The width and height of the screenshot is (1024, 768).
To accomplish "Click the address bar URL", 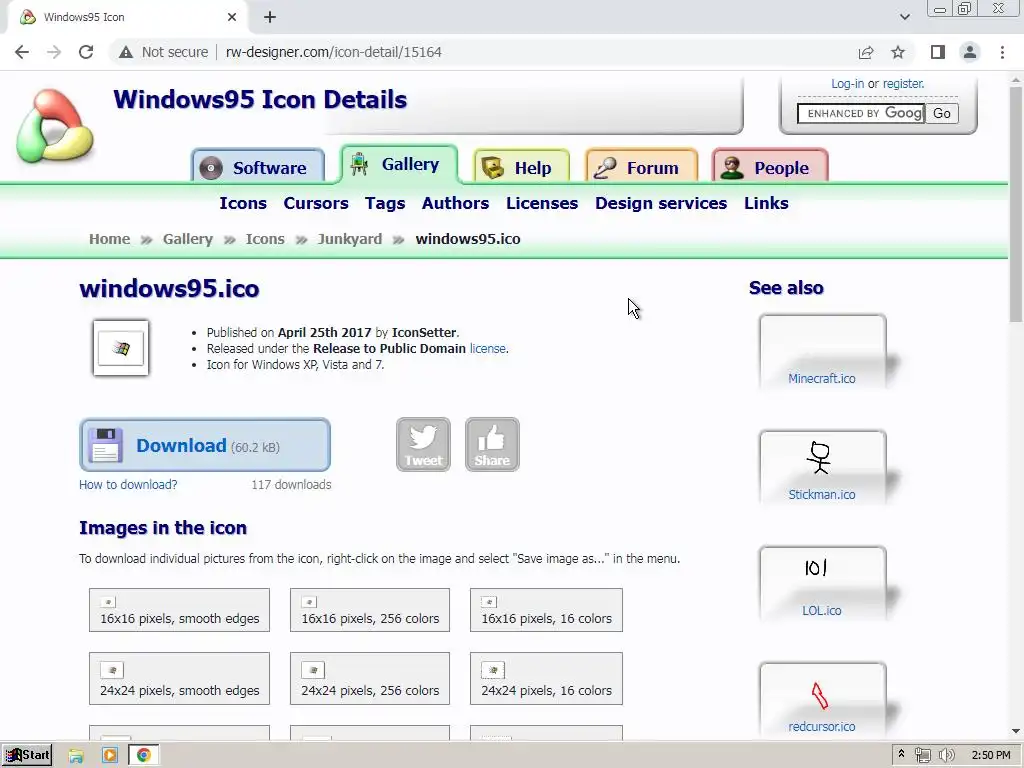I will pyautogui.click(x=334, y=52).
